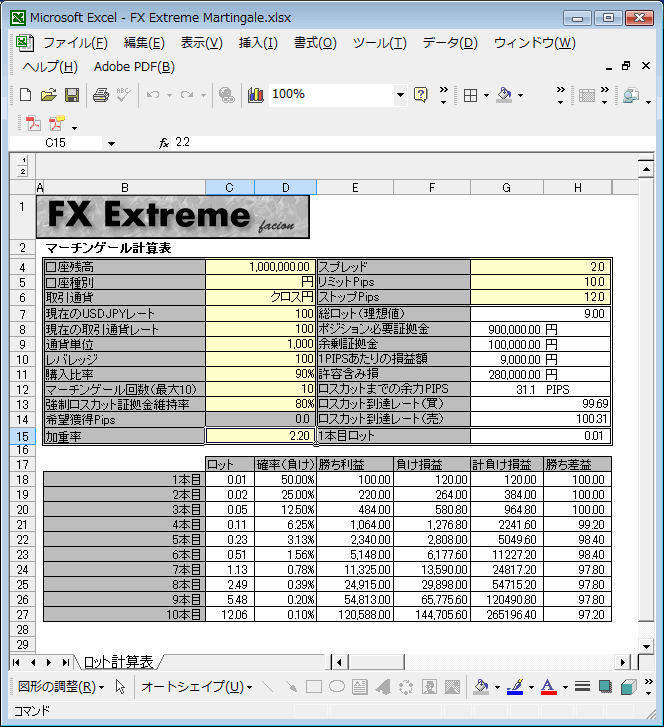664x727 pixels.
Task: Open the Name Box dropdown arrow
Action: tap(111, 143)
